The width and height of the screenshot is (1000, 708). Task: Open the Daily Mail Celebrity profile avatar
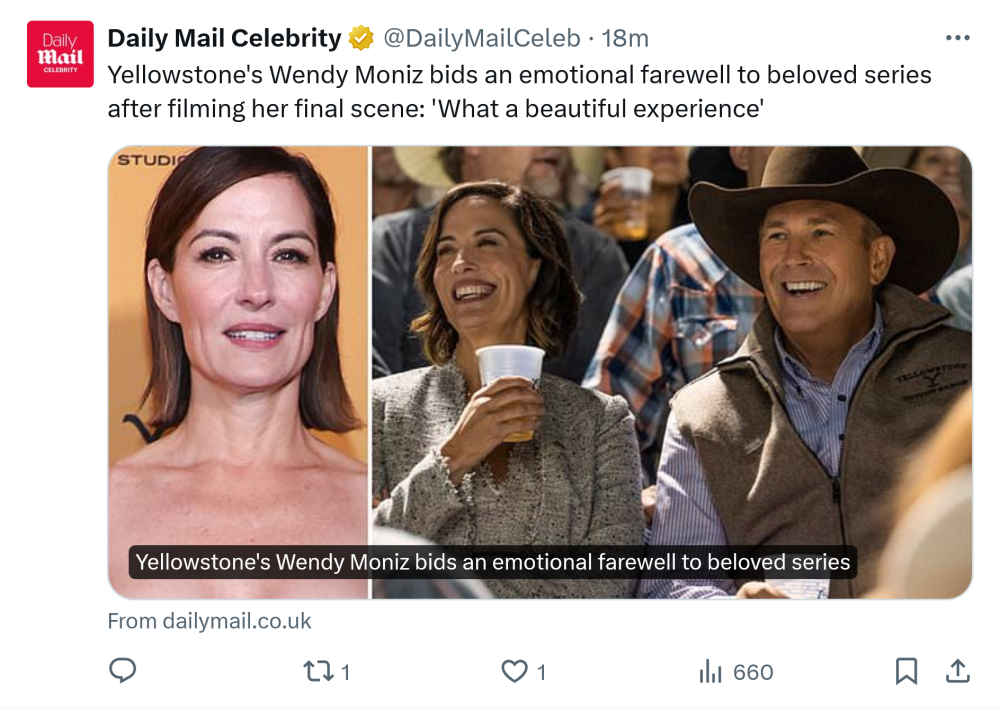pyautogui.click(x=60, y=54)
